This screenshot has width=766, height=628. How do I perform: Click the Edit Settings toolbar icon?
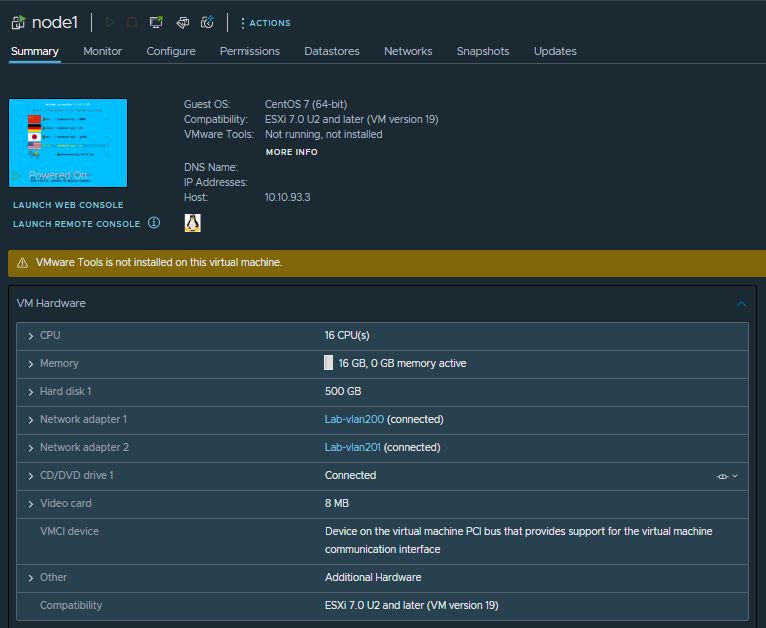click(x=182, y=22)
